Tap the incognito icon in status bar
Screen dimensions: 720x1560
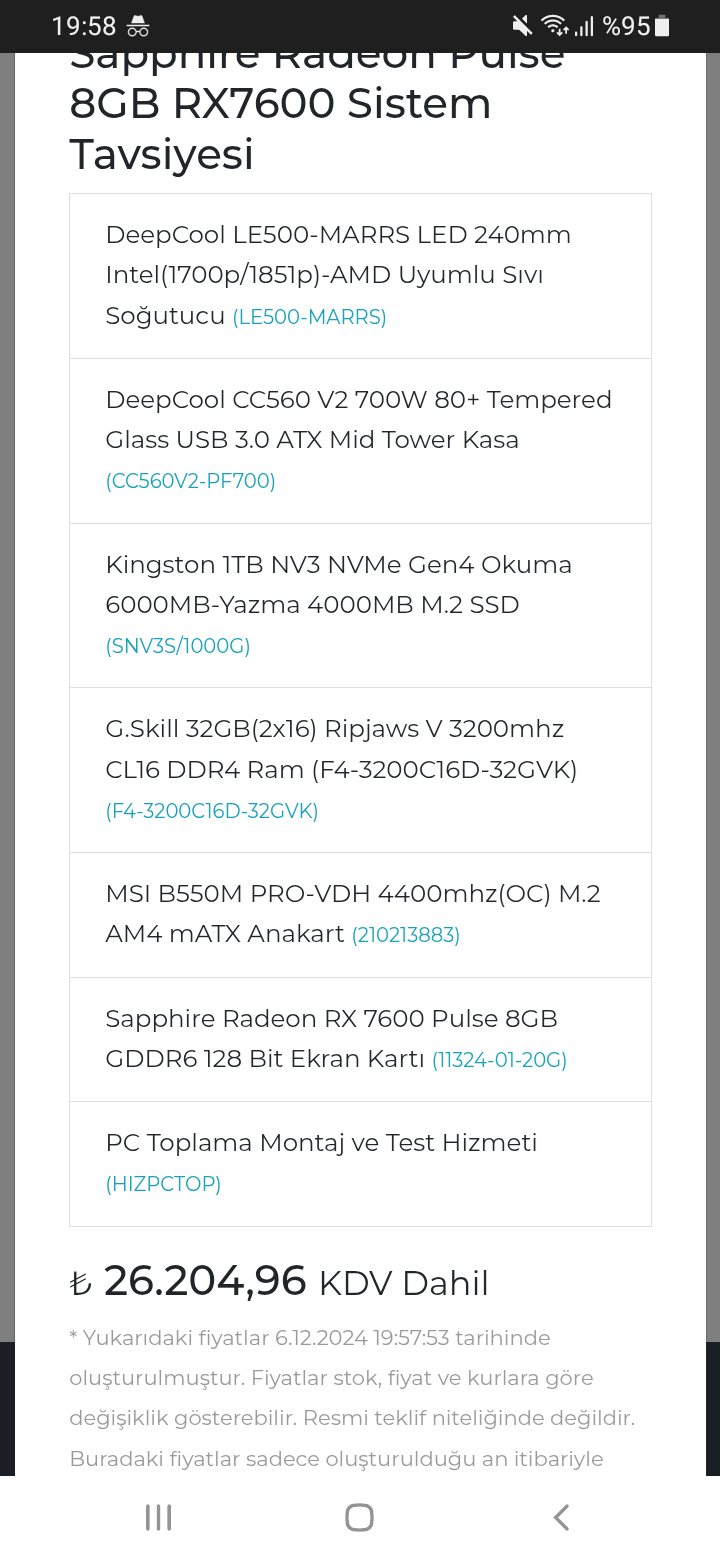pos(139,26)
